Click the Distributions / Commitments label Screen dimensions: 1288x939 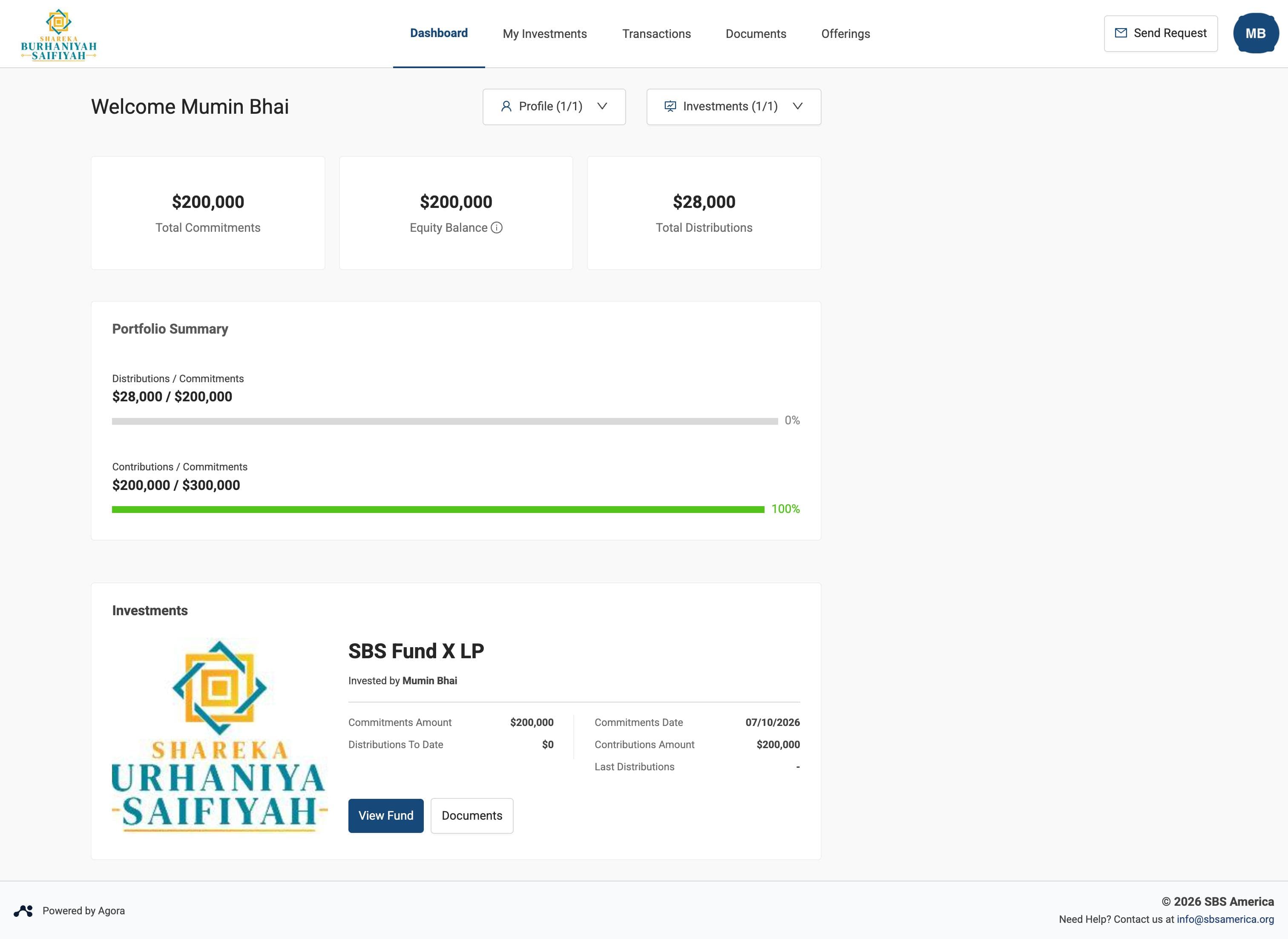(x=178, y=379)
